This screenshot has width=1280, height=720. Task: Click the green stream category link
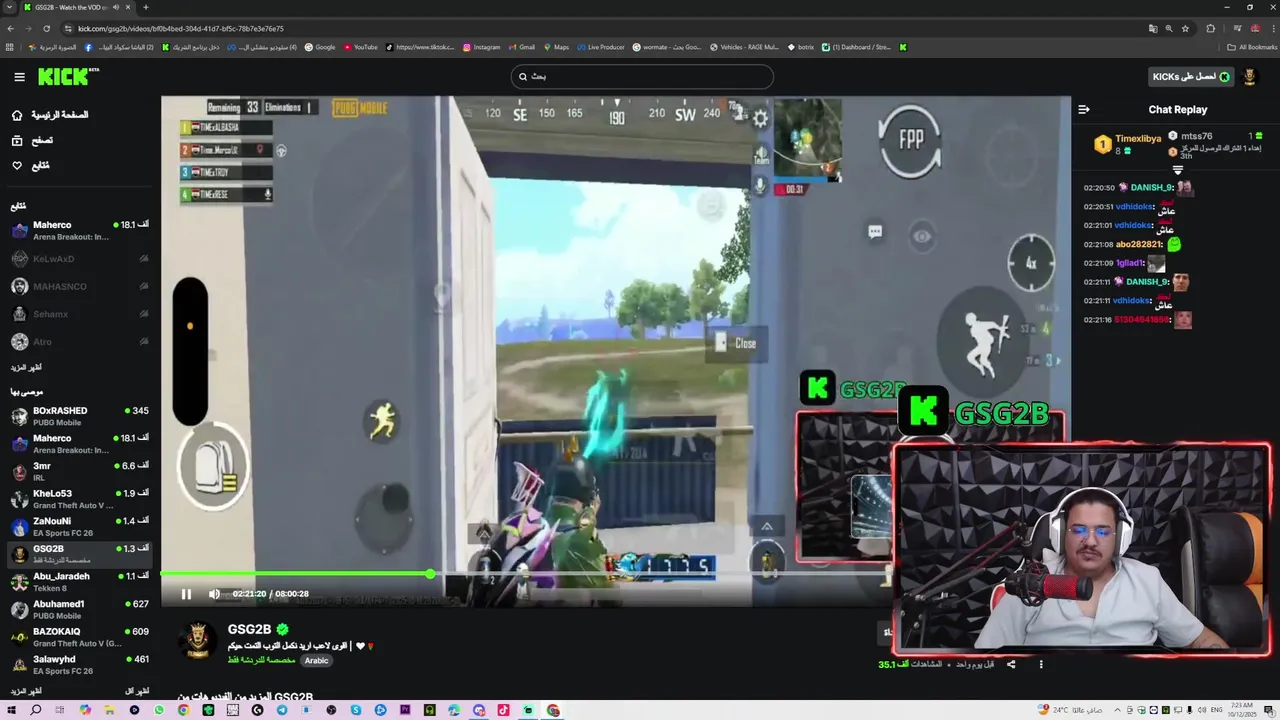coord(261,660)
